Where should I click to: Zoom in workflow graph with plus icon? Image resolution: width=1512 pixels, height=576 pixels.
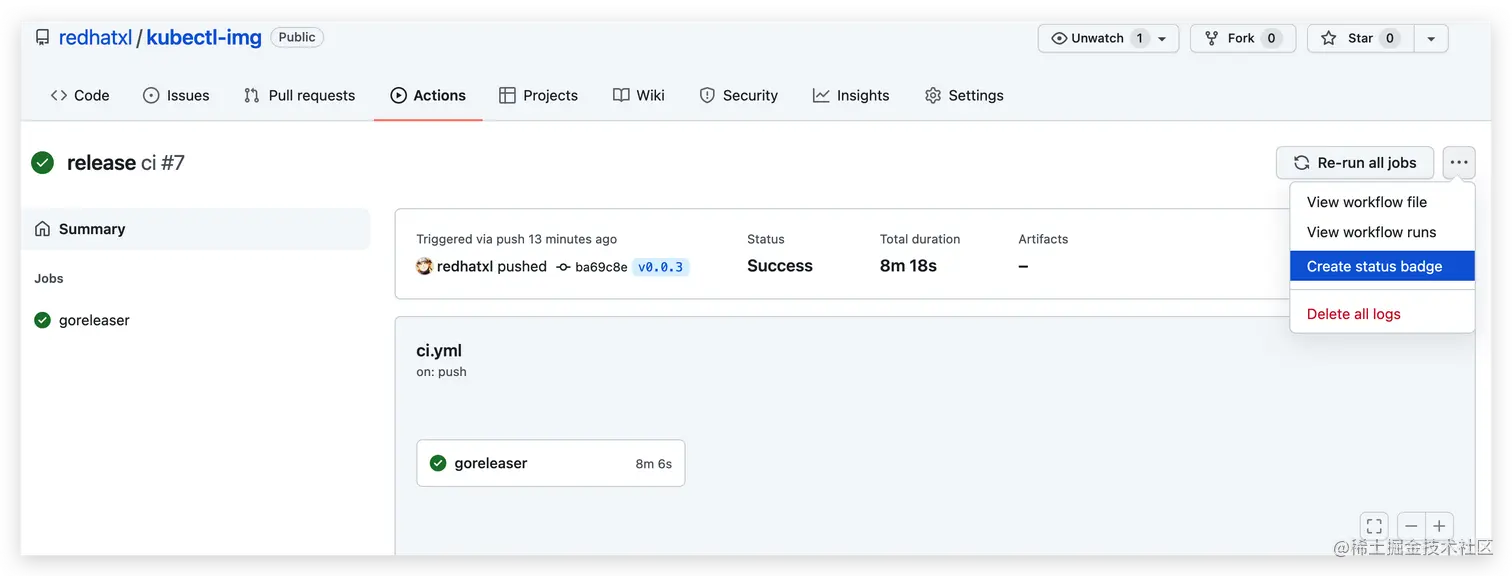click(x=1439, y=526)
